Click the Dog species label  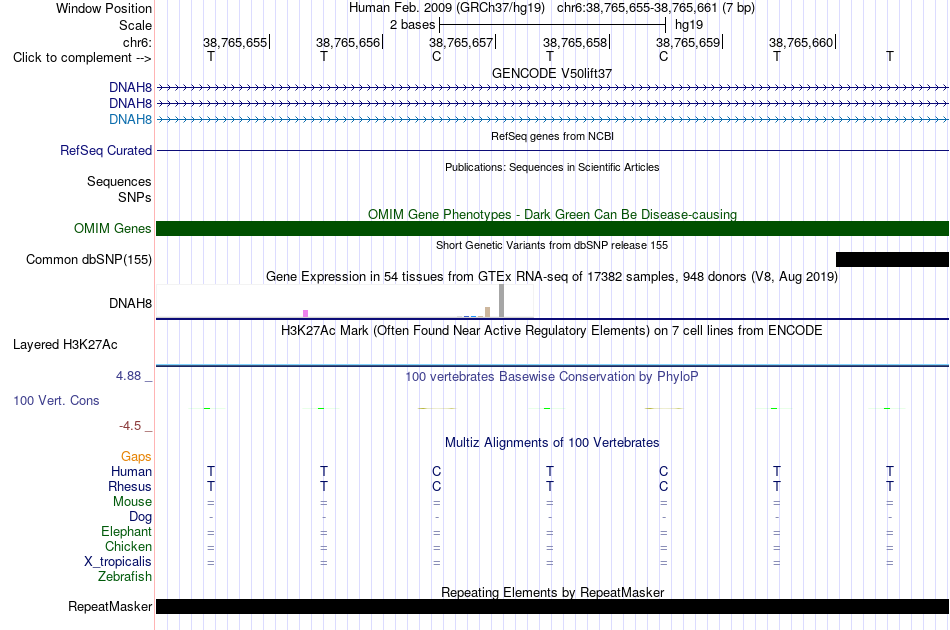(x=140, y=517)
